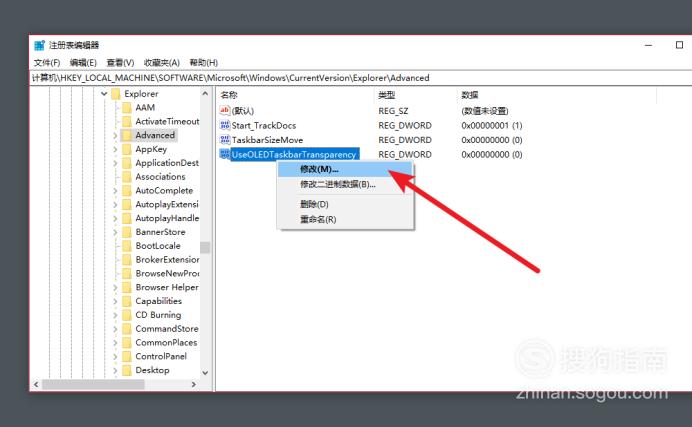Screen dimensions: 692x427
Task: Click tree pane scroll down arrow
Action: 205,373
